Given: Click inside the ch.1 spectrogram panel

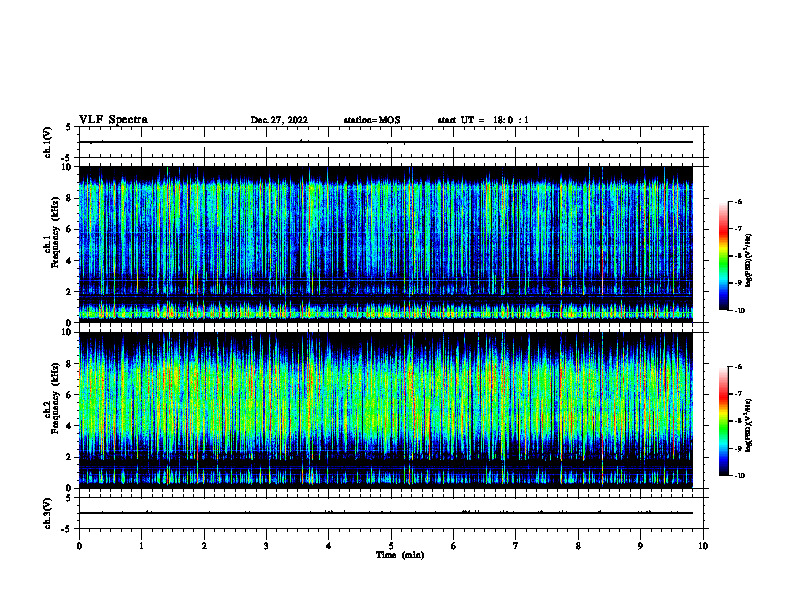Looking at the screenshot, I should [386, 244].
